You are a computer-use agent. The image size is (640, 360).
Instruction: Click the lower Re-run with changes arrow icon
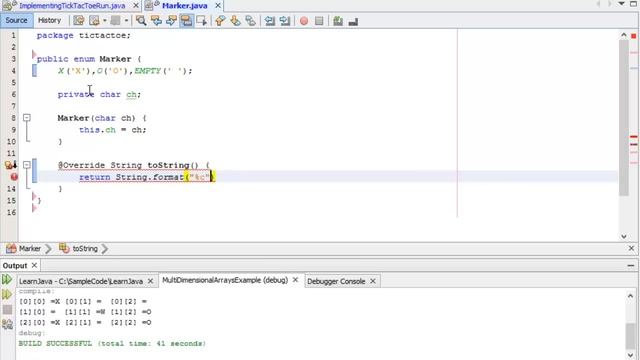(7, 294)
